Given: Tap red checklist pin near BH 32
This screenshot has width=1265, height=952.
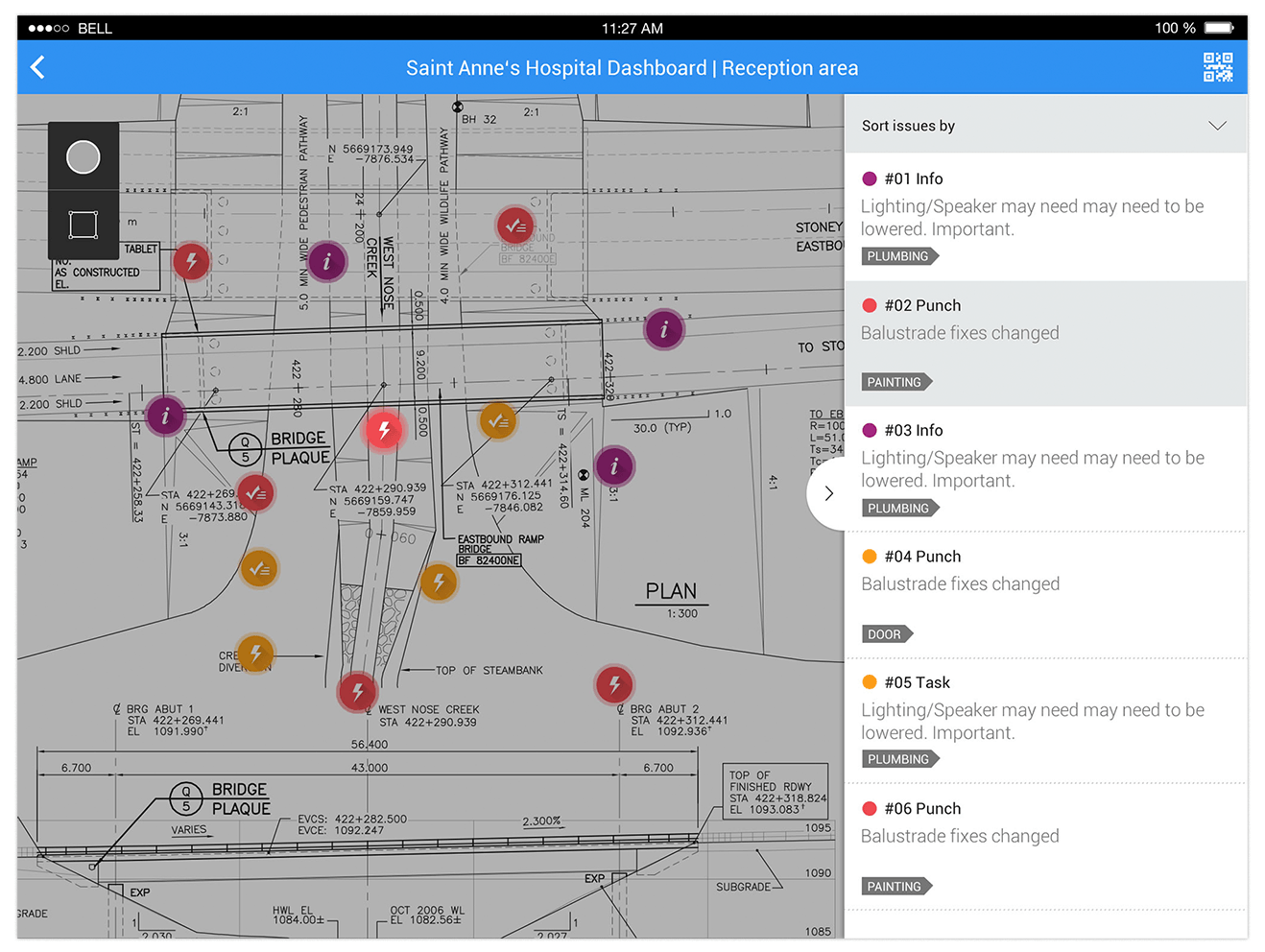Looking at the screenshot, I should tap(515, 226).
